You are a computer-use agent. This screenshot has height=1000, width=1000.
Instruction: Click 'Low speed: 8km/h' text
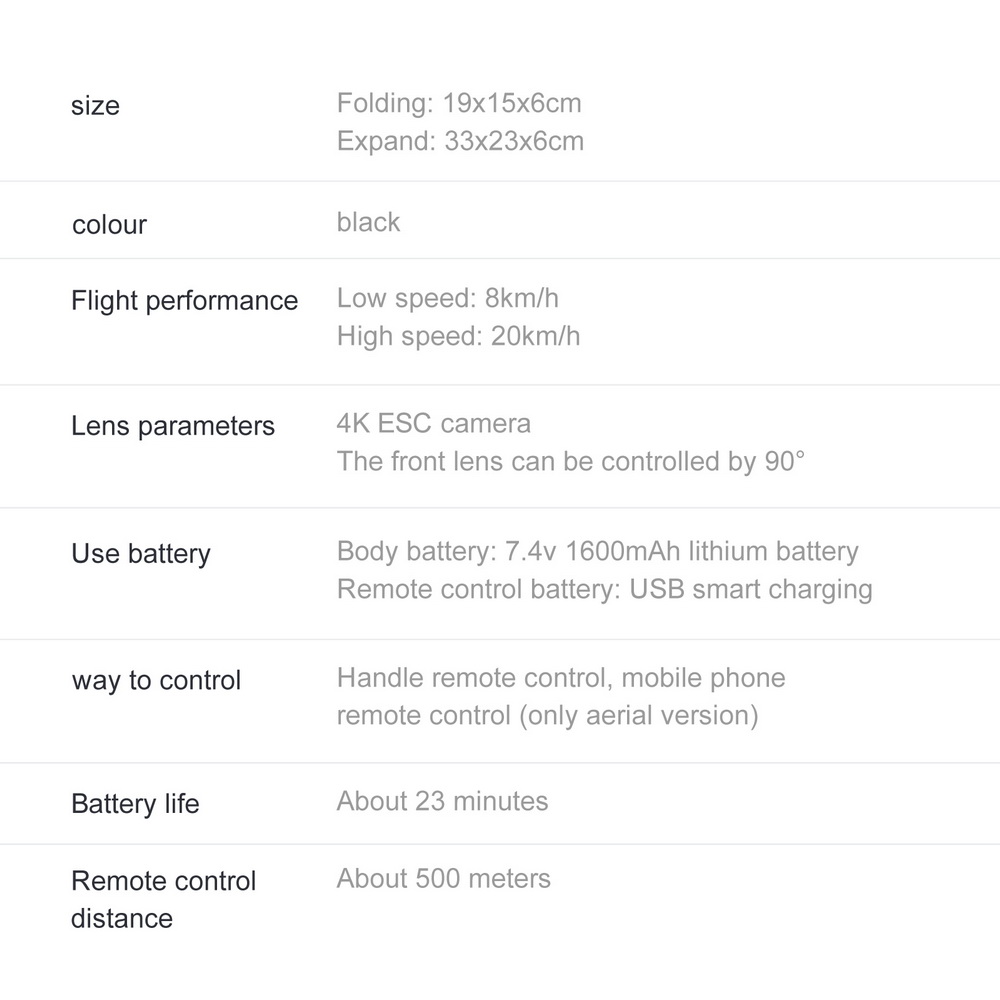[x=447, y=298]
